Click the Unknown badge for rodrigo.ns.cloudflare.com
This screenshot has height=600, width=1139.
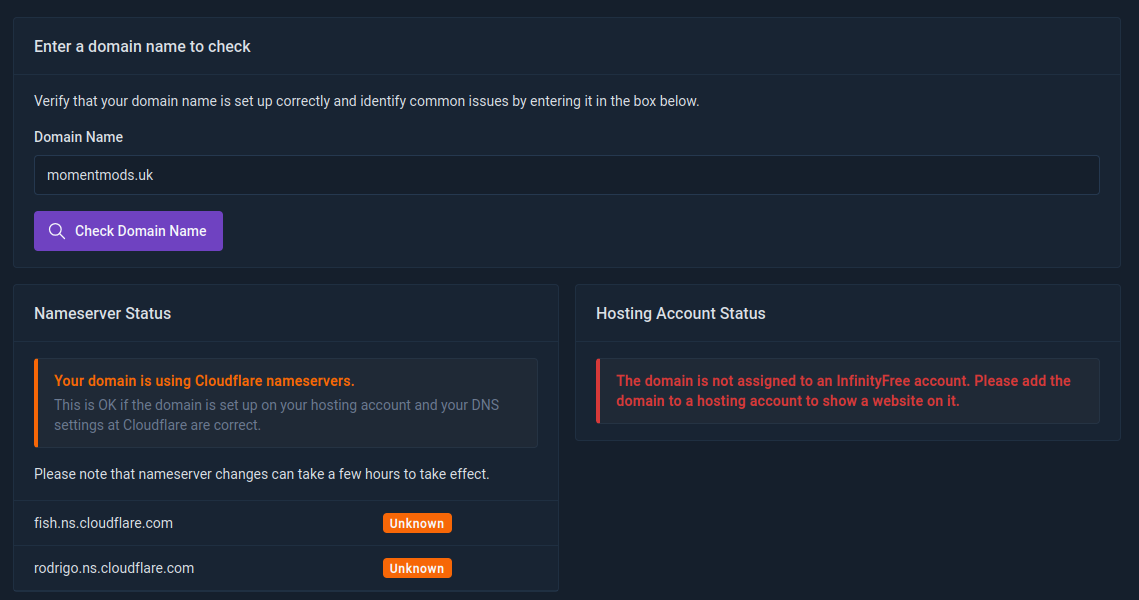pos(417,568)
